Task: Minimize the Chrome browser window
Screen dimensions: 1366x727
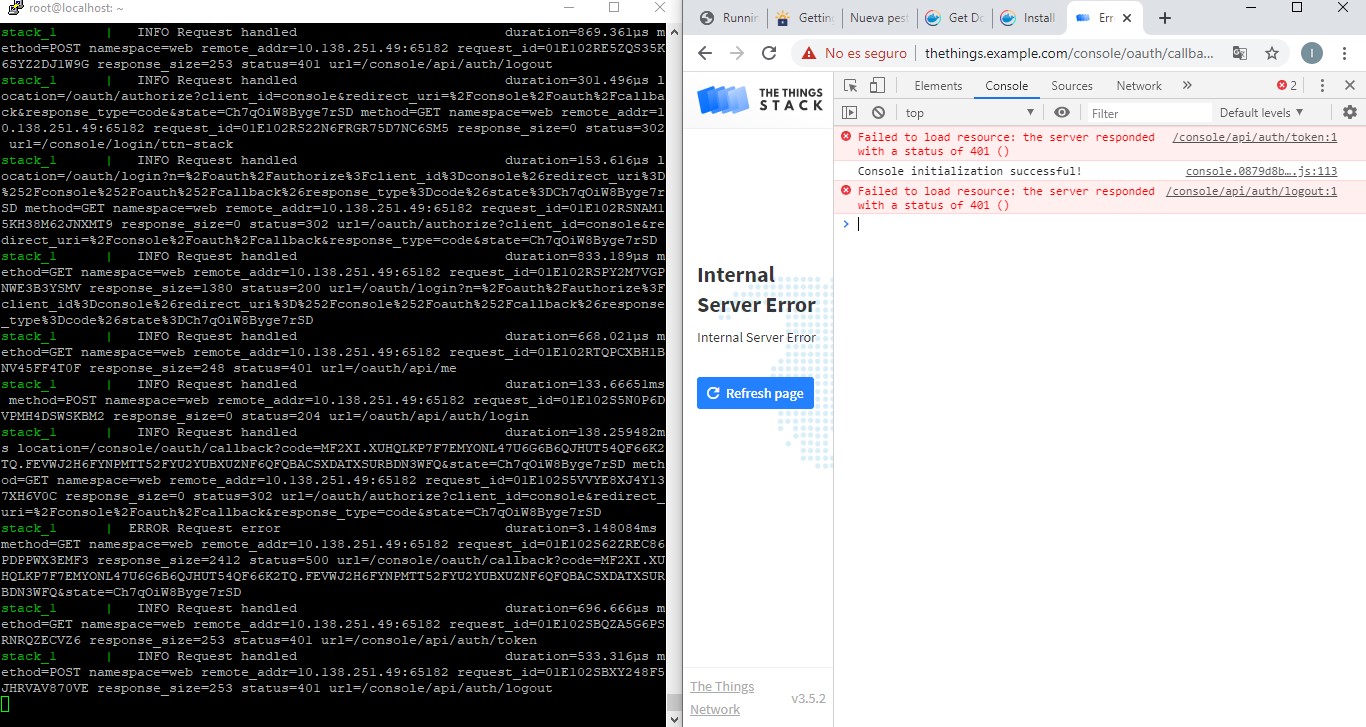Action: (x=1250, y=7)
